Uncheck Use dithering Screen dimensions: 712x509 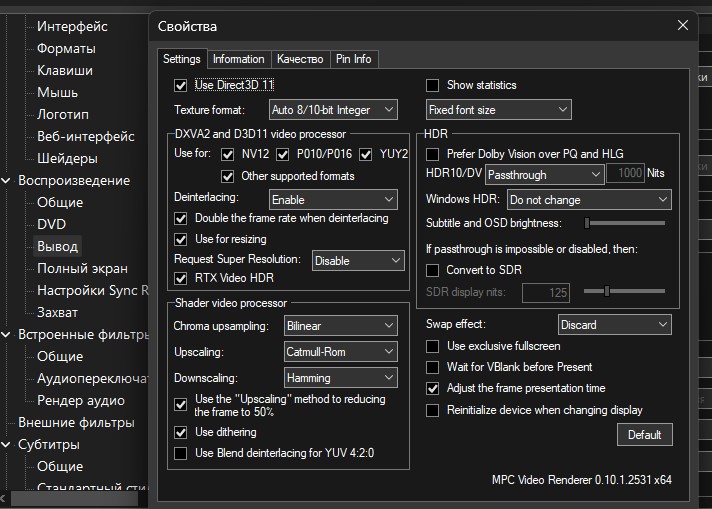pyautogui.click(x=181, y=432)
